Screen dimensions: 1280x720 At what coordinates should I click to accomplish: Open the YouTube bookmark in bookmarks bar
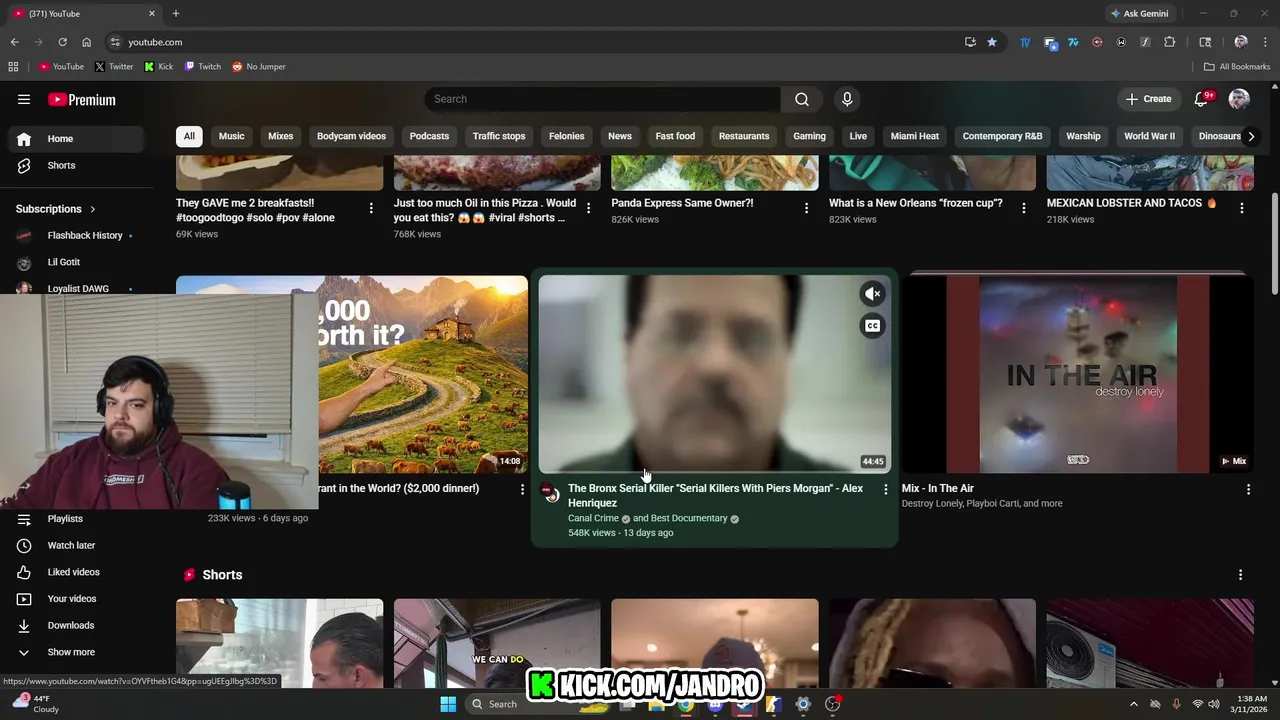[x=61, y=67]
